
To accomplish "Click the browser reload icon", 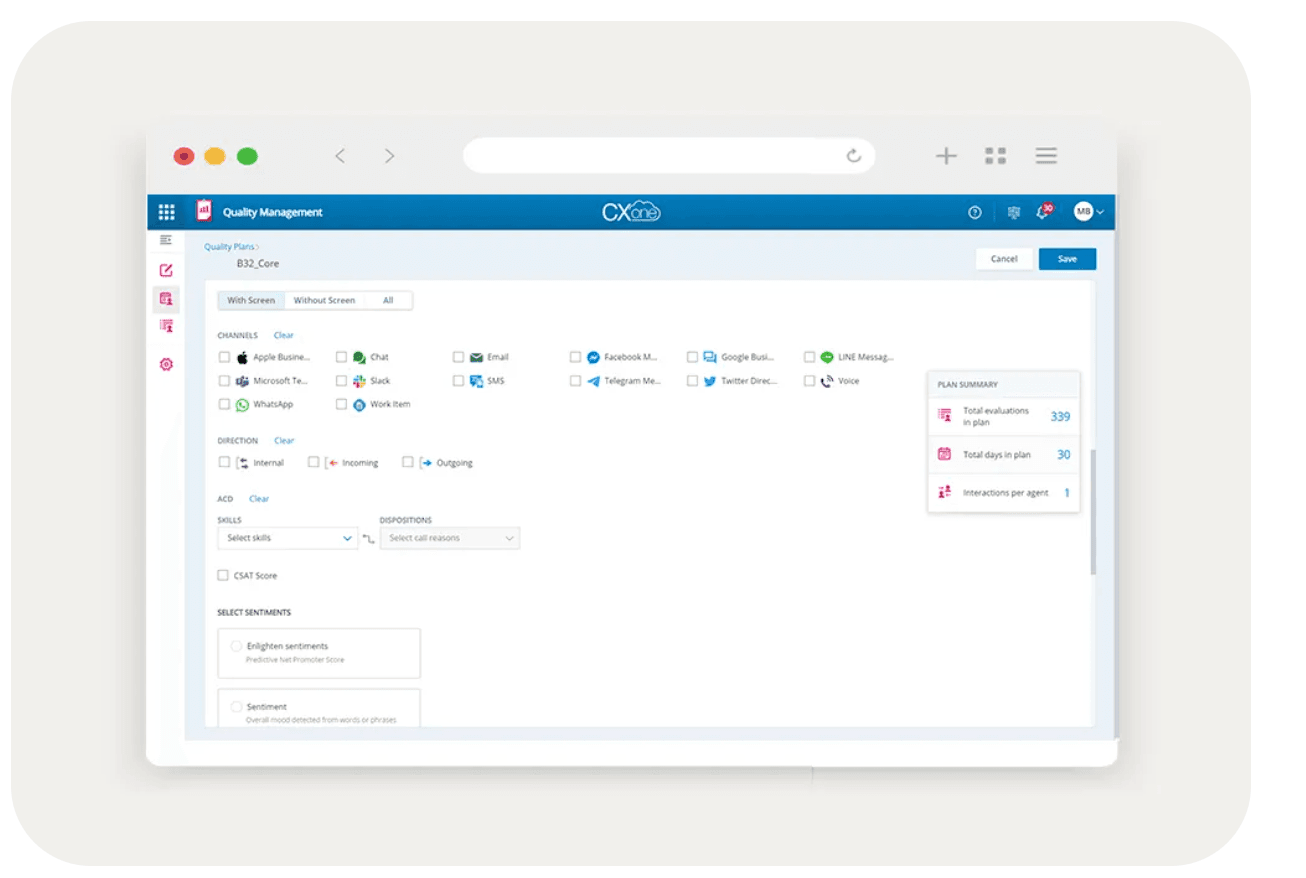I will pyautogui.click(x=853, y=155).
